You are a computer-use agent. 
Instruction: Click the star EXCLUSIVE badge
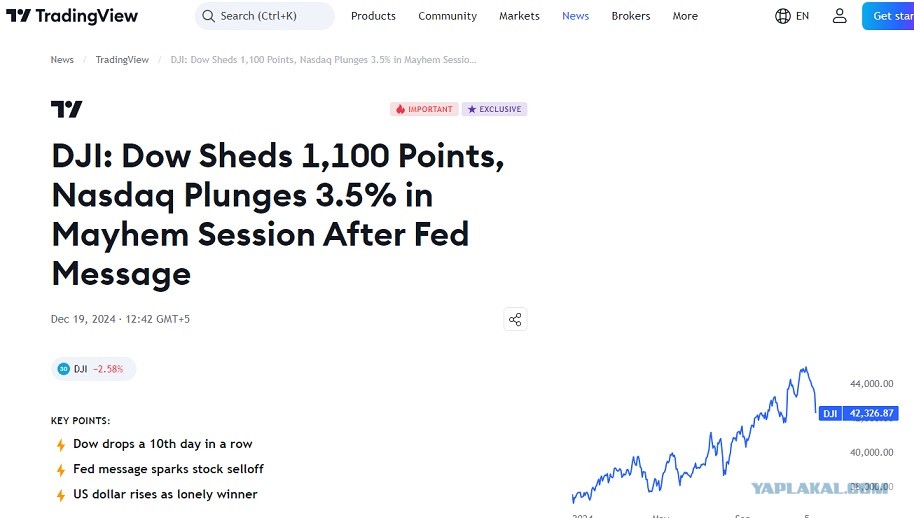click(494, 109)
